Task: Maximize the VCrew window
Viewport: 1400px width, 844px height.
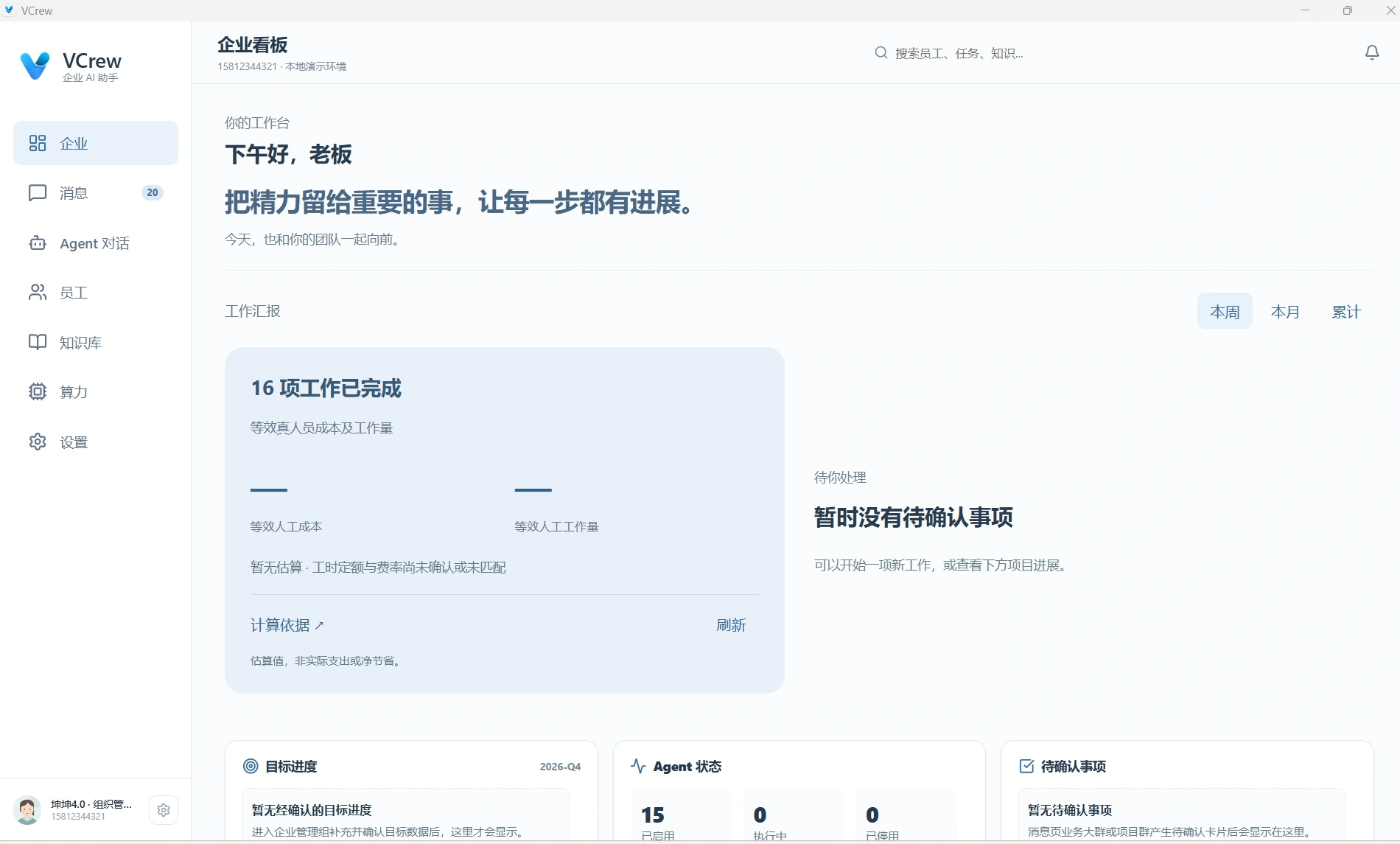Action: coord(1348,10)
